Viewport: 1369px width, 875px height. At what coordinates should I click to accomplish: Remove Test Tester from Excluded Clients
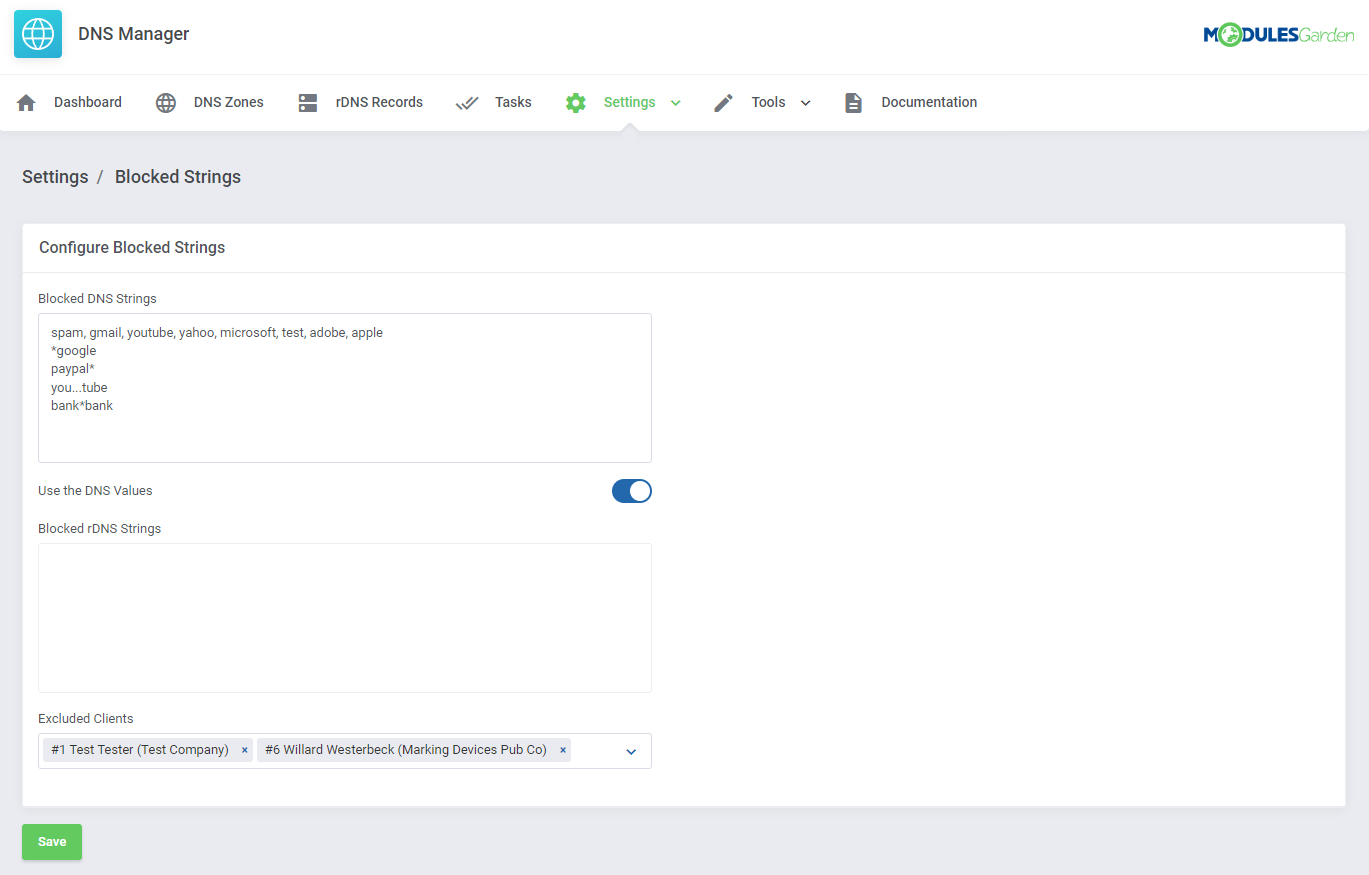[x=244, y=750]
